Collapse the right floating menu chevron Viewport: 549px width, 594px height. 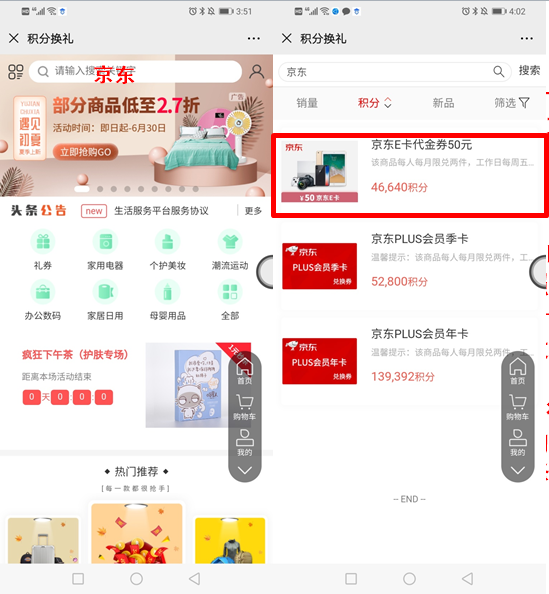tap(518, 471)
